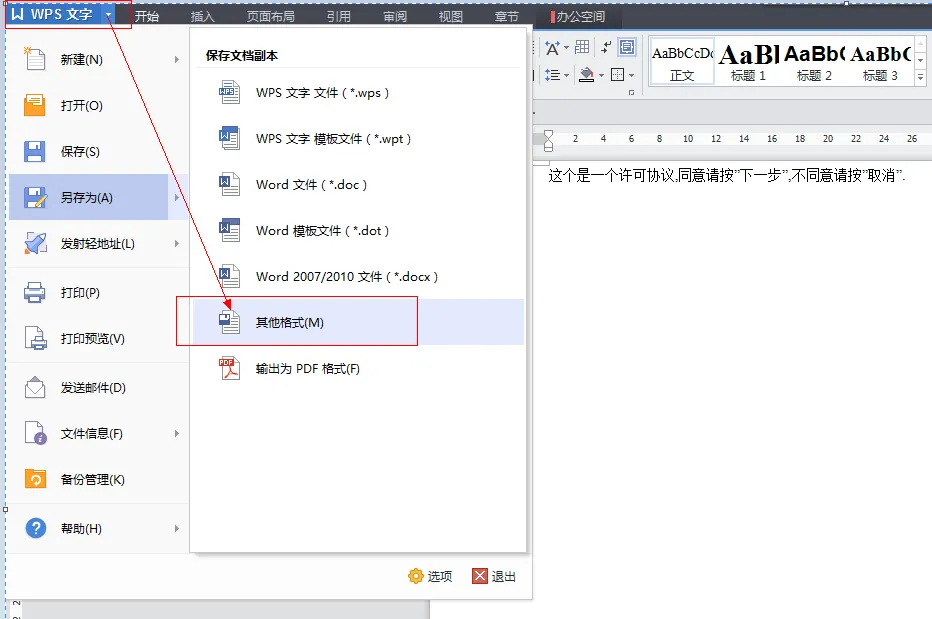The width and height of the screenshot is (932, 619).
Task: Click the Print printer icon
Action: coord(34,293)
